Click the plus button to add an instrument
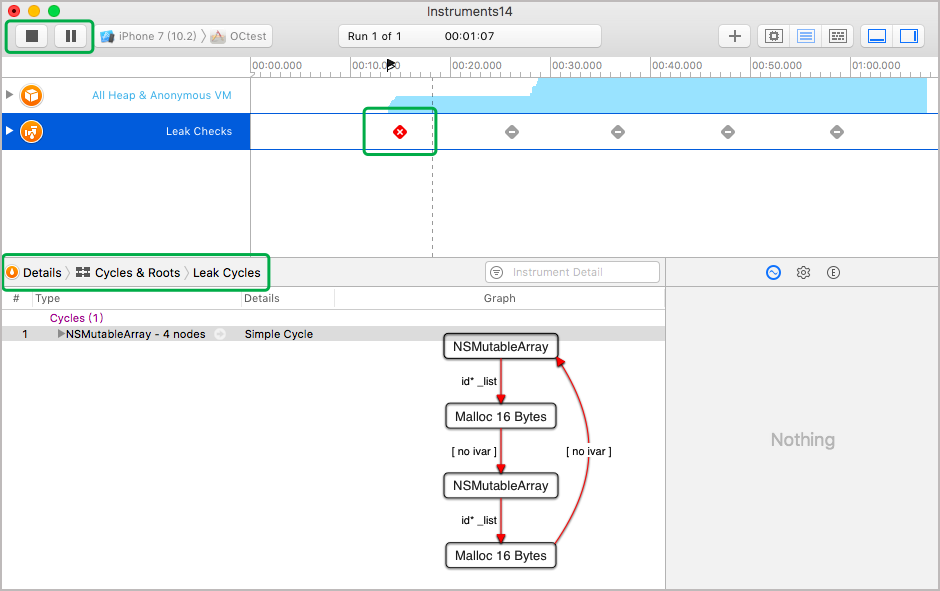This screenshot has height=591, width=940. [735, 36]
